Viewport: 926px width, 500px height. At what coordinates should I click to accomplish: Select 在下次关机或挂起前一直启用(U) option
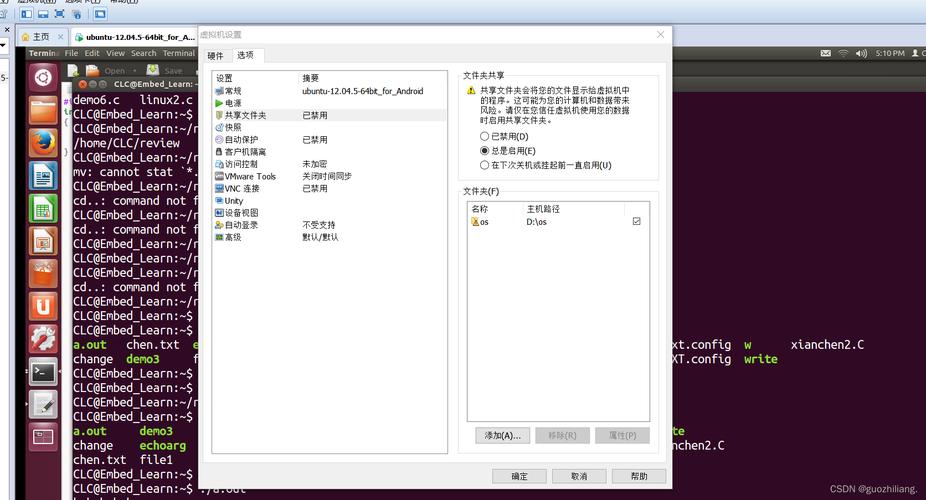[485, 165]
